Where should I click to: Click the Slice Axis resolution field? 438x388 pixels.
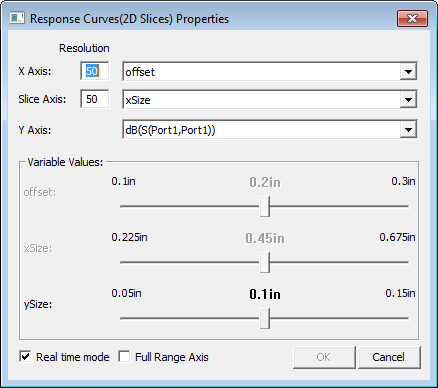pyautogui.click(x=95, y=99)
